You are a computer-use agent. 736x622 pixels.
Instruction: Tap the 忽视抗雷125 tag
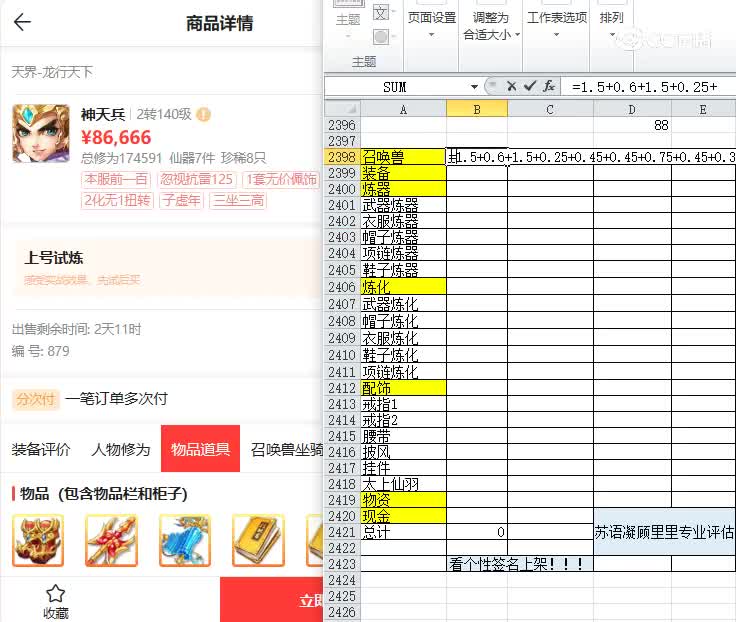tap(197, 179)
